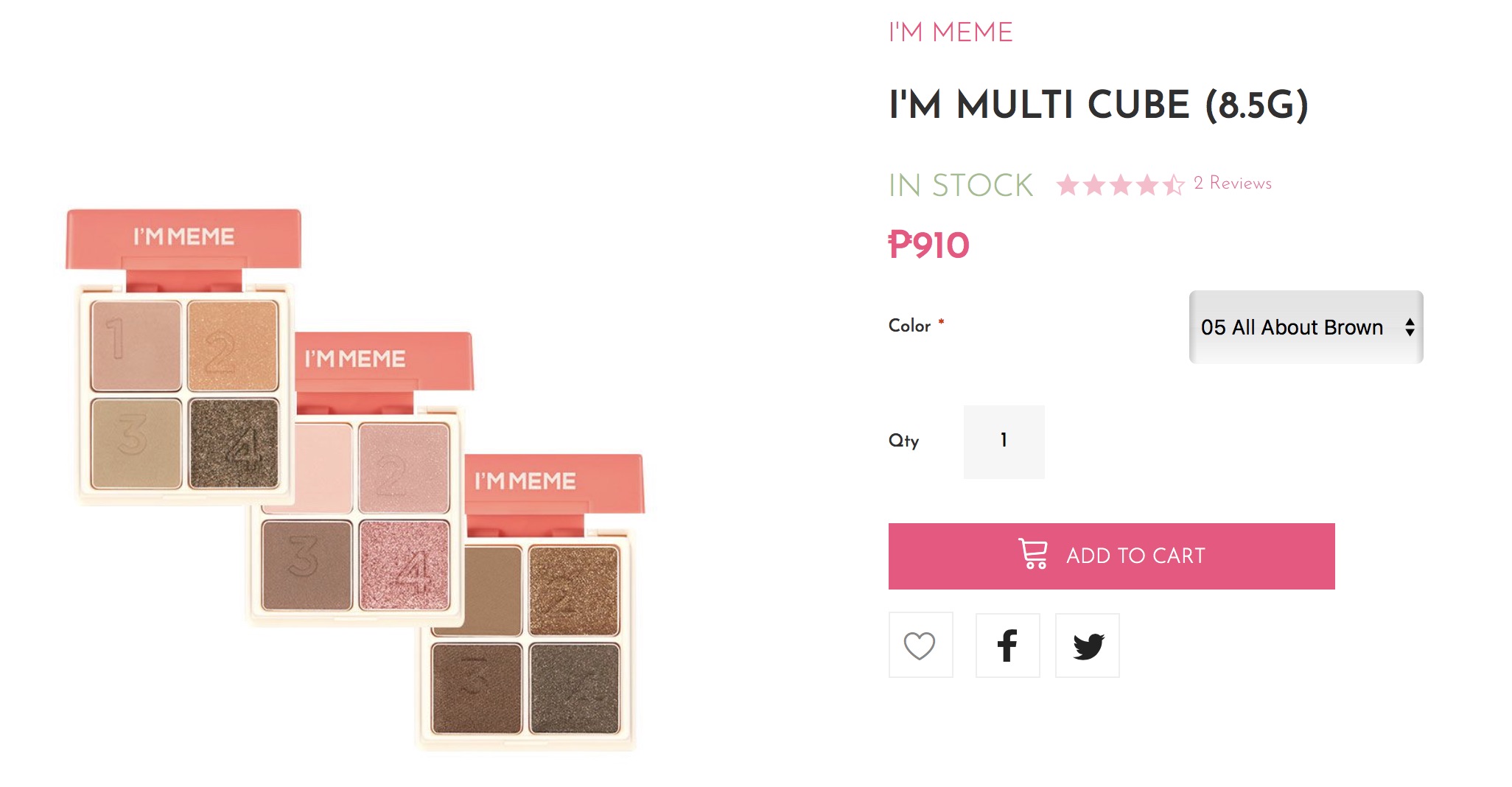
Task: Click the top-left palette's beige shade 3
Action: point(136,444)
